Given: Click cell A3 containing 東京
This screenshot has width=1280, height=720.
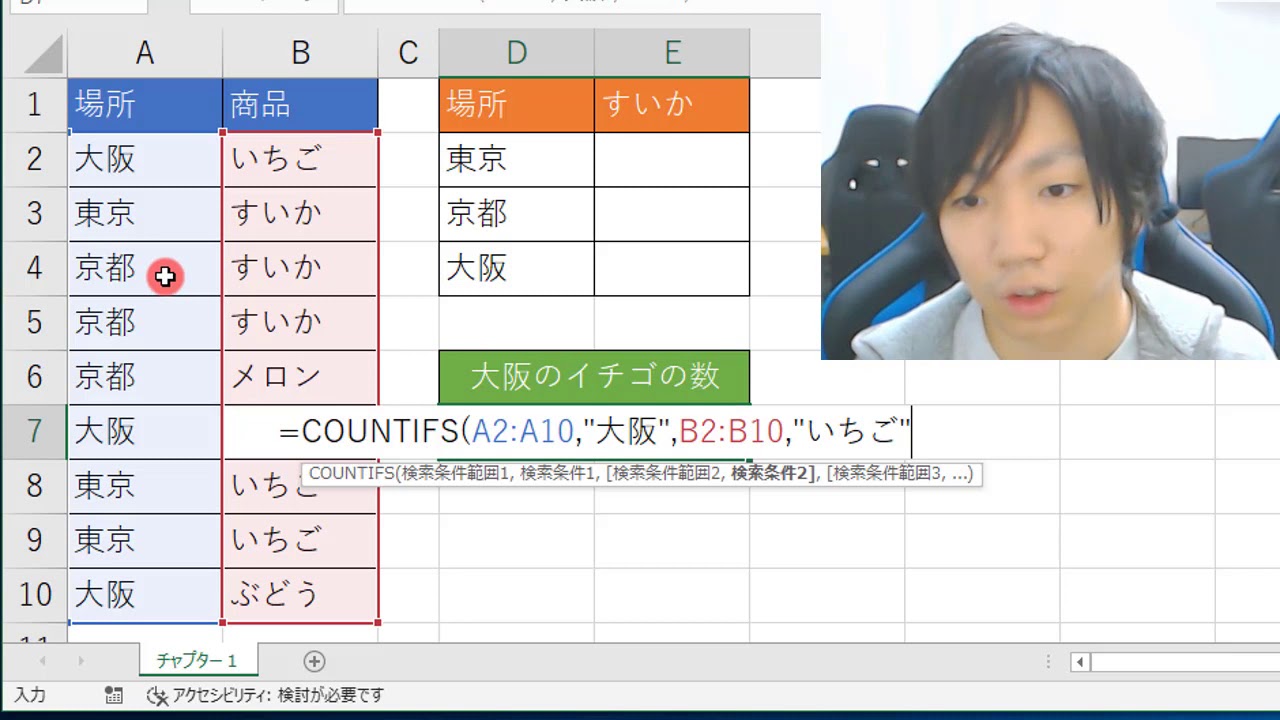Looking at the screenshot, I should pos(145,214).
